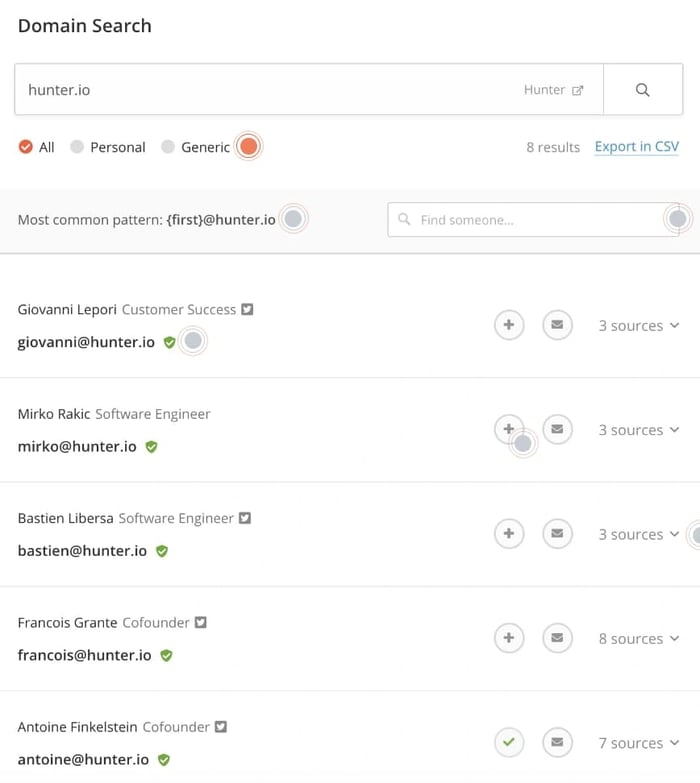Click envelope icon for Francois Grante
The width and height of the screenshot is (700, 783).
[558, 638]
